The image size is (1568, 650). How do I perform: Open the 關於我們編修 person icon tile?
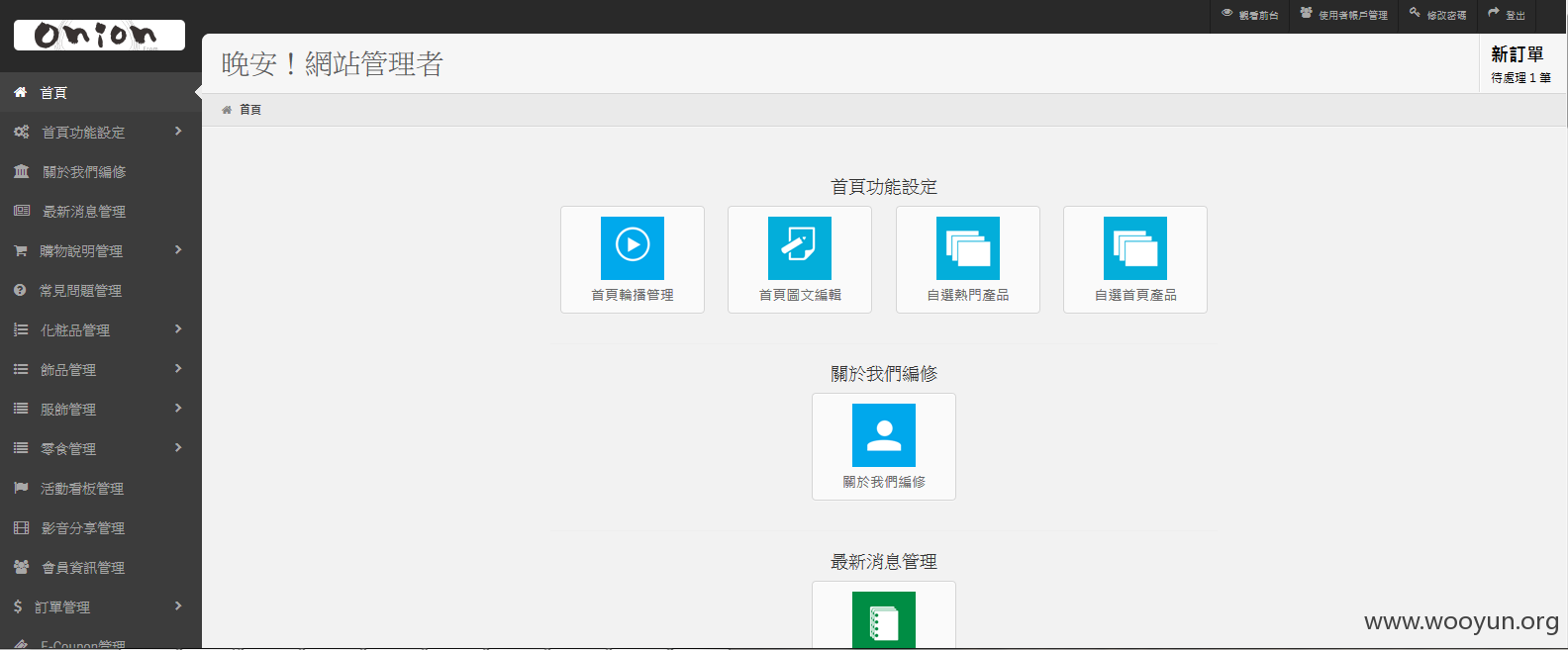tap(884, 446)
